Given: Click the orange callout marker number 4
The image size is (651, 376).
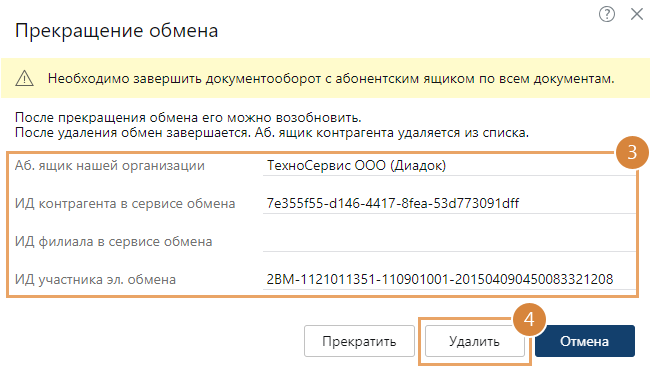Looking at the screenshot, I should point(529,320).
